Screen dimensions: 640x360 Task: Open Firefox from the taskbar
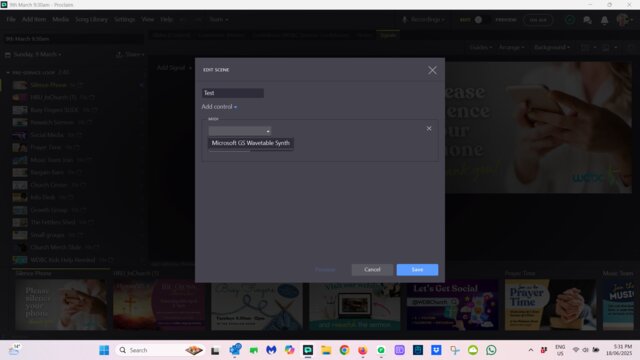click(x=362, y=350)
